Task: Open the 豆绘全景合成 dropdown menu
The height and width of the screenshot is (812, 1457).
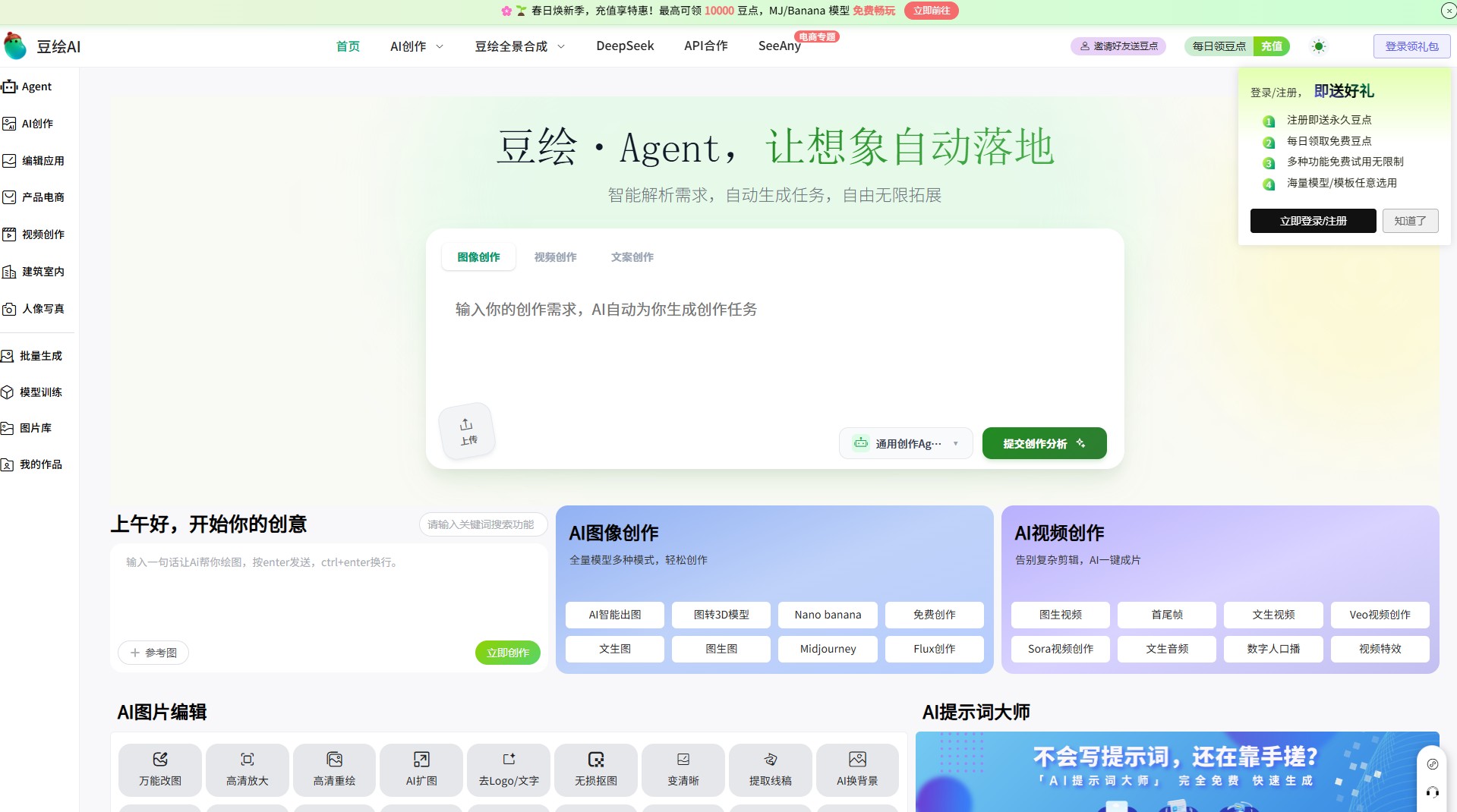Action: point(519,46)
